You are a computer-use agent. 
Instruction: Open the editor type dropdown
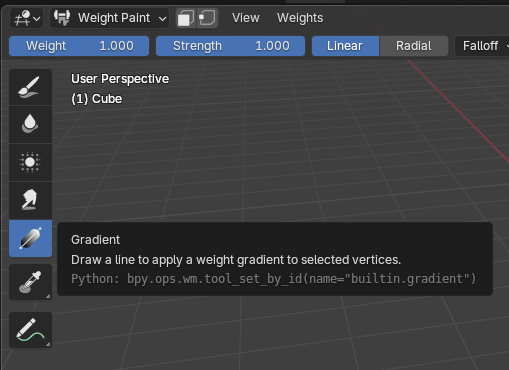[27, 18]
